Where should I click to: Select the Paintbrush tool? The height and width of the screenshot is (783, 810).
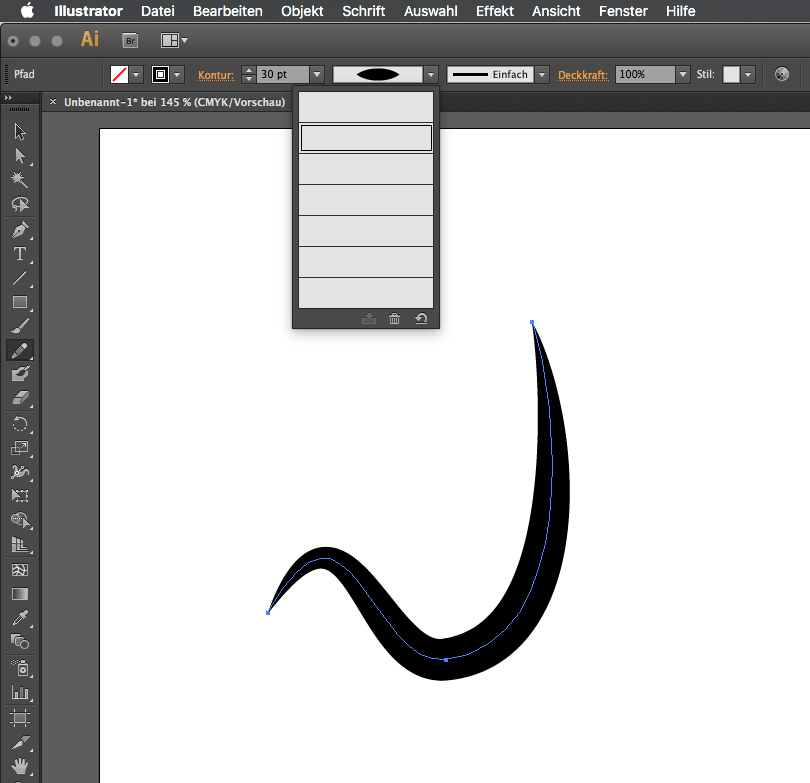pyautogui.click(x=20, y=326)
